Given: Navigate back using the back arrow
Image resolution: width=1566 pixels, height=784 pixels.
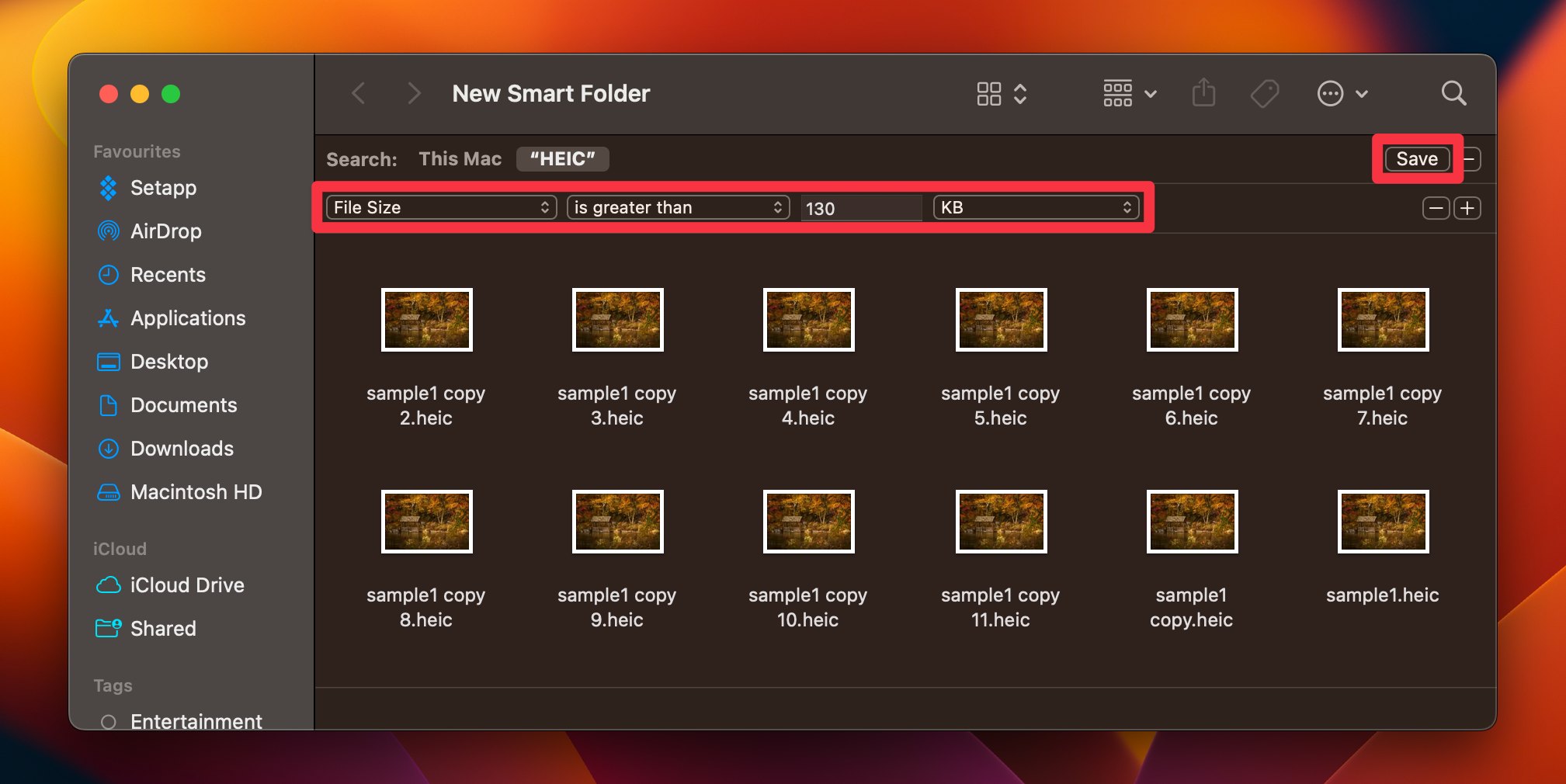Looking at the screenshot, I should coord(359,93).
